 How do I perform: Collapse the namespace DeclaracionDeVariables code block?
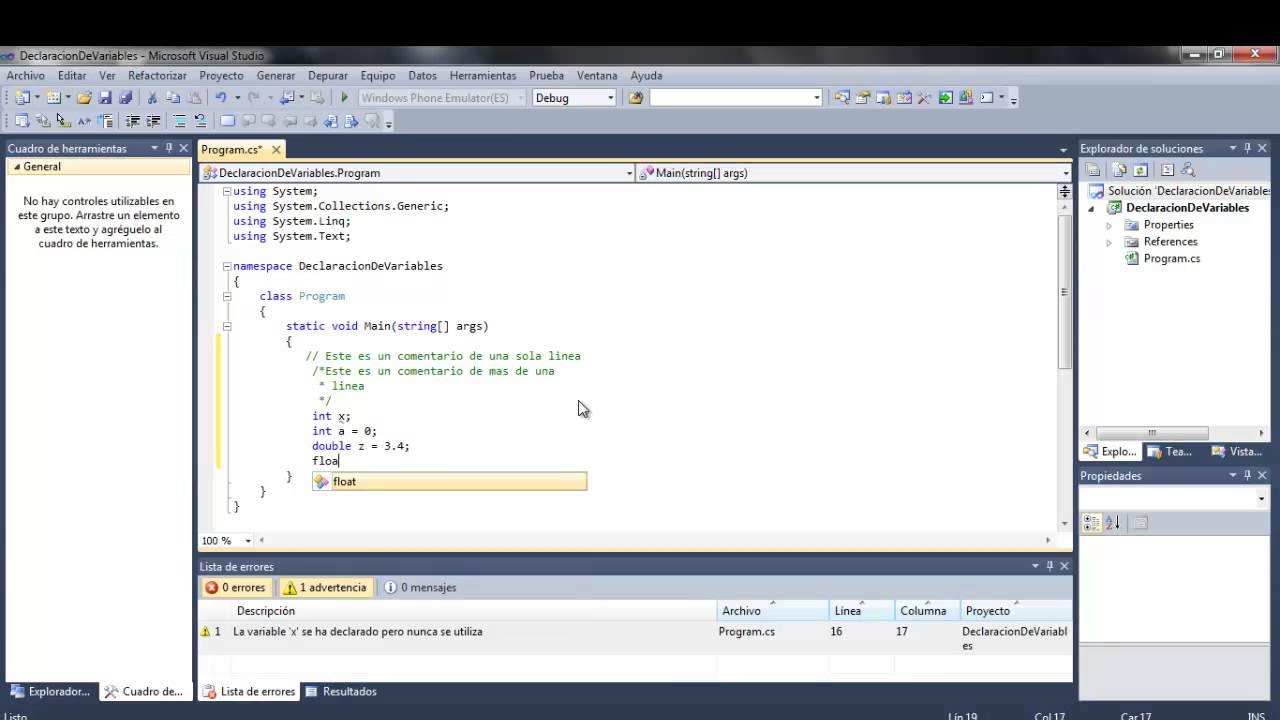[227, 266]
